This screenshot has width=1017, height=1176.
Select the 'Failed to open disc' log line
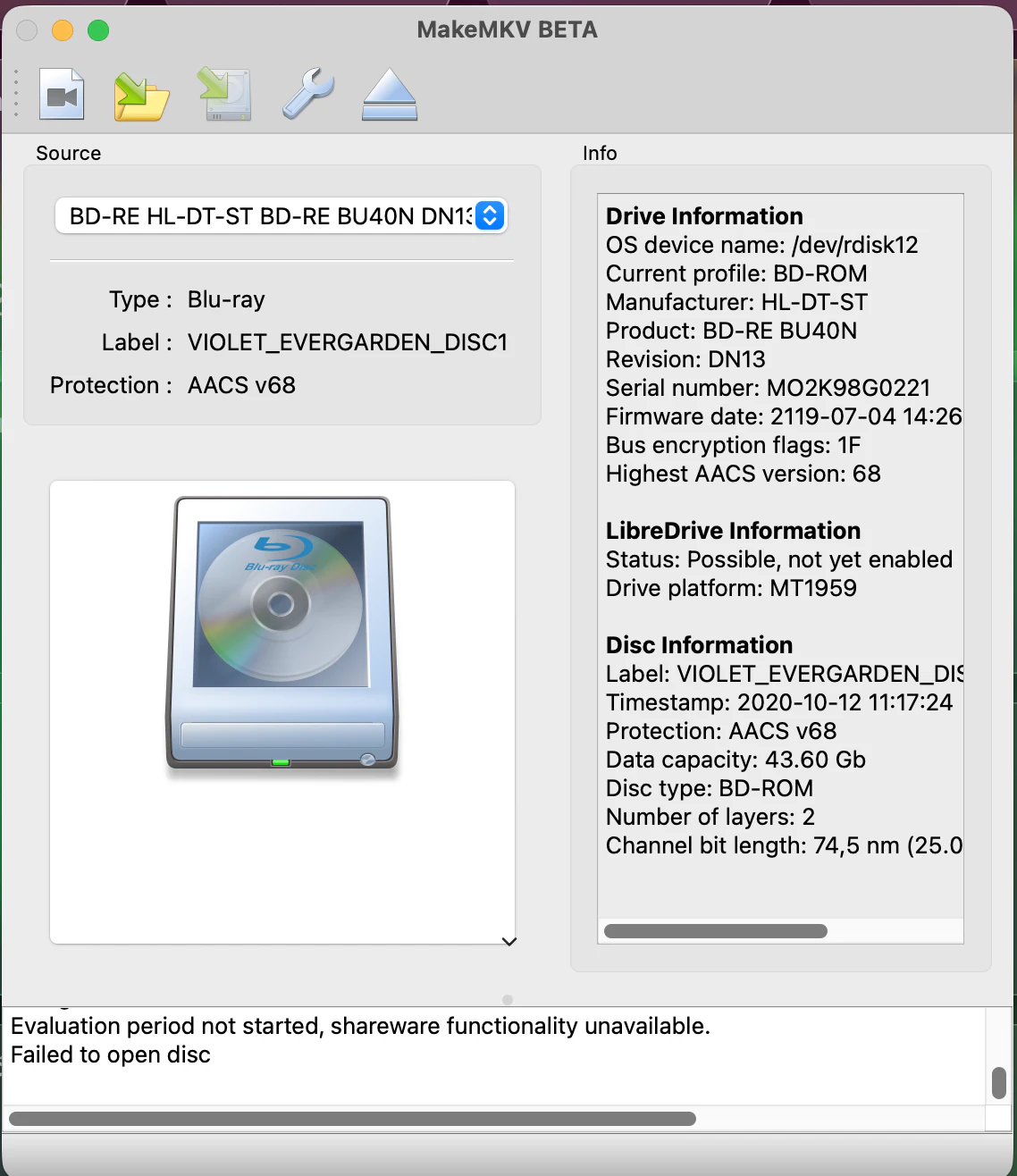pyautogui.click(x=111, y=1054)
